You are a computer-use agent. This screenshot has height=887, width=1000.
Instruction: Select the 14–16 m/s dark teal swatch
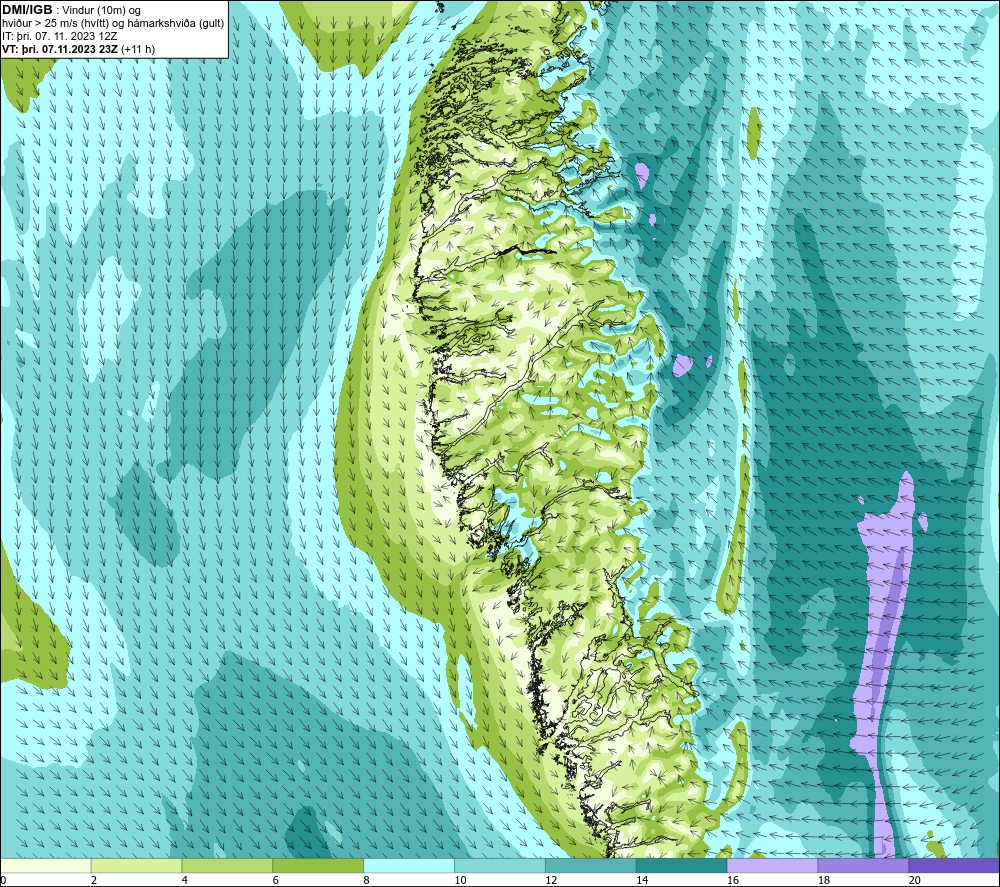pyautogui.click(x=682, y=866)
